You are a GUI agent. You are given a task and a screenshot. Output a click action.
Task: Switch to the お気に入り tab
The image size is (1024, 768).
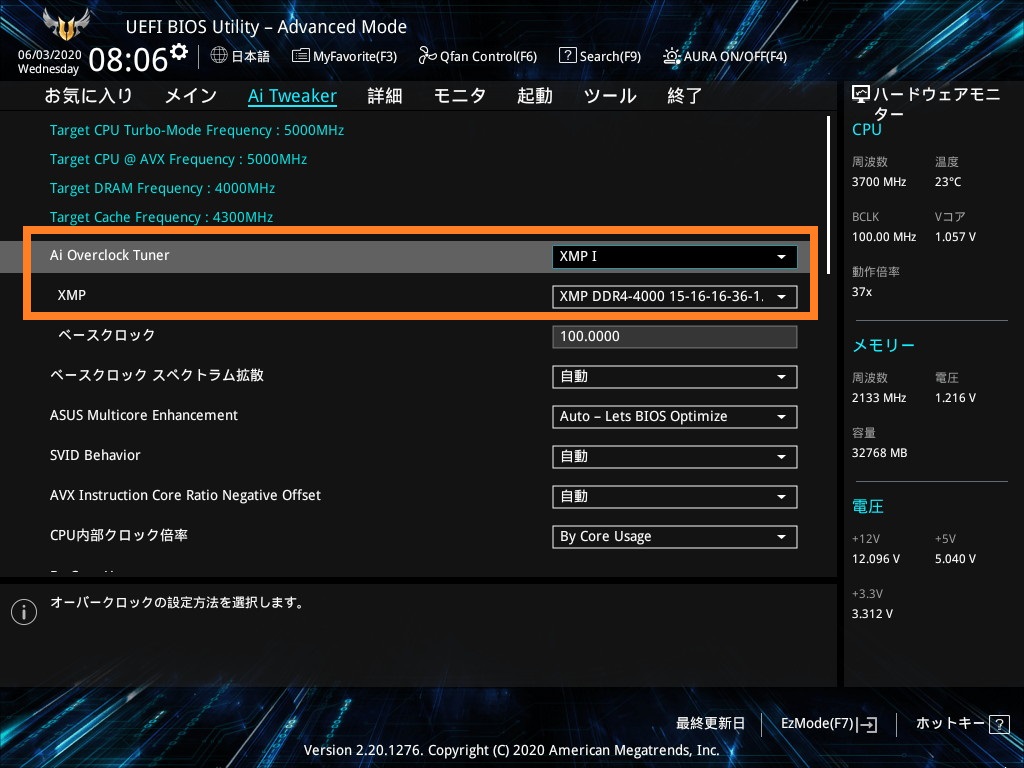pyautogui.click(x=88, y=96)
